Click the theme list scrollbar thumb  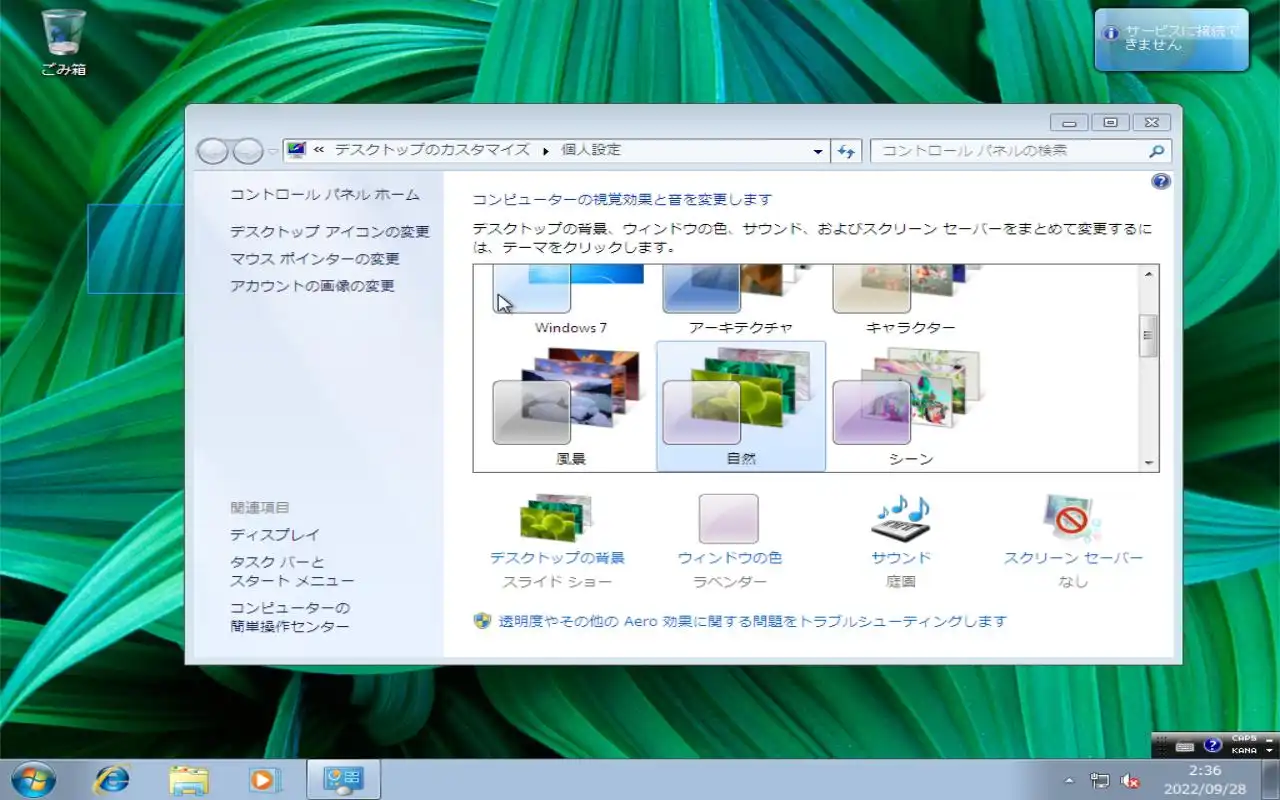pyautogui.click(x=1149, y=335)
